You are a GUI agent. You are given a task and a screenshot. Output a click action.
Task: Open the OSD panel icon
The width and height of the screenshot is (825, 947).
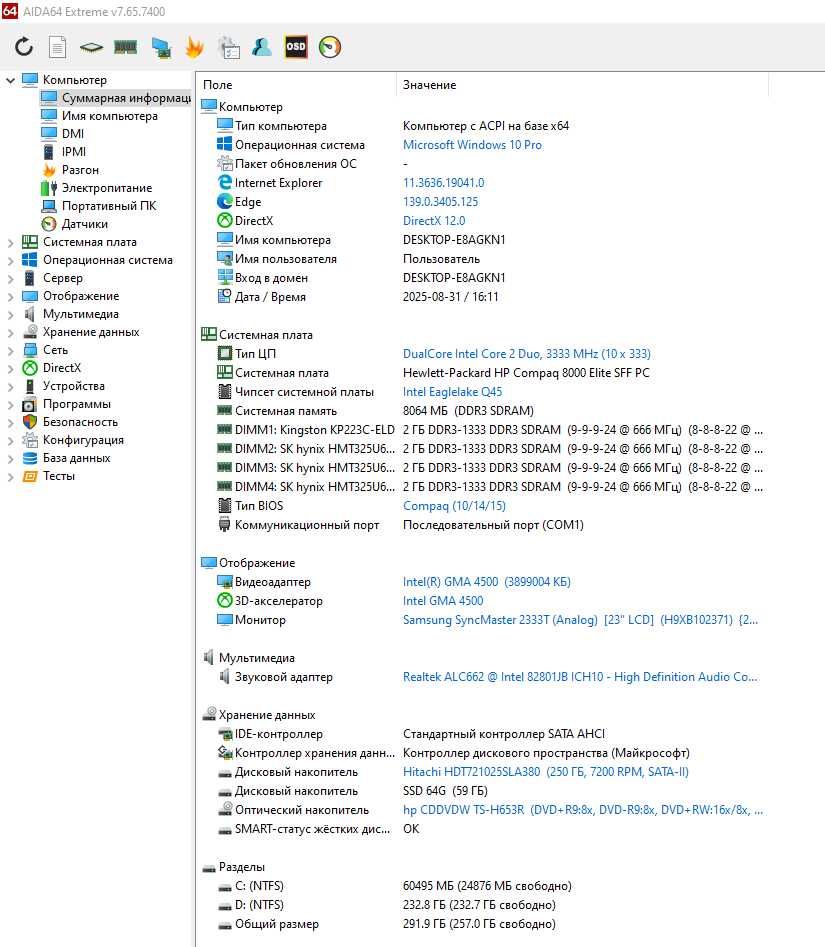pos(295,47)
